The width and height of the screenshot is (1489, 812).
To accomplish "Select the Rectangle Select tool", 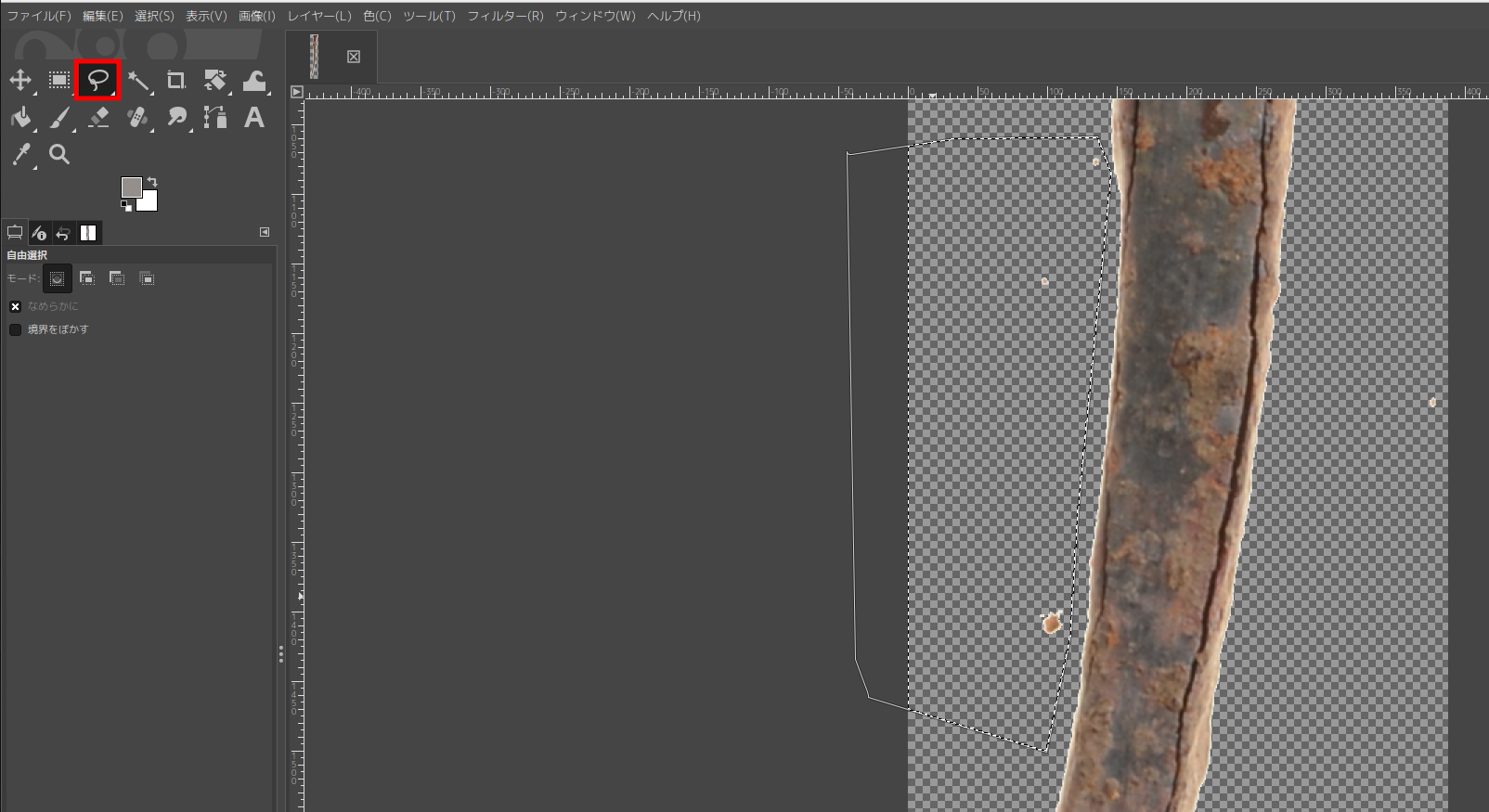I will click(59, 81).
